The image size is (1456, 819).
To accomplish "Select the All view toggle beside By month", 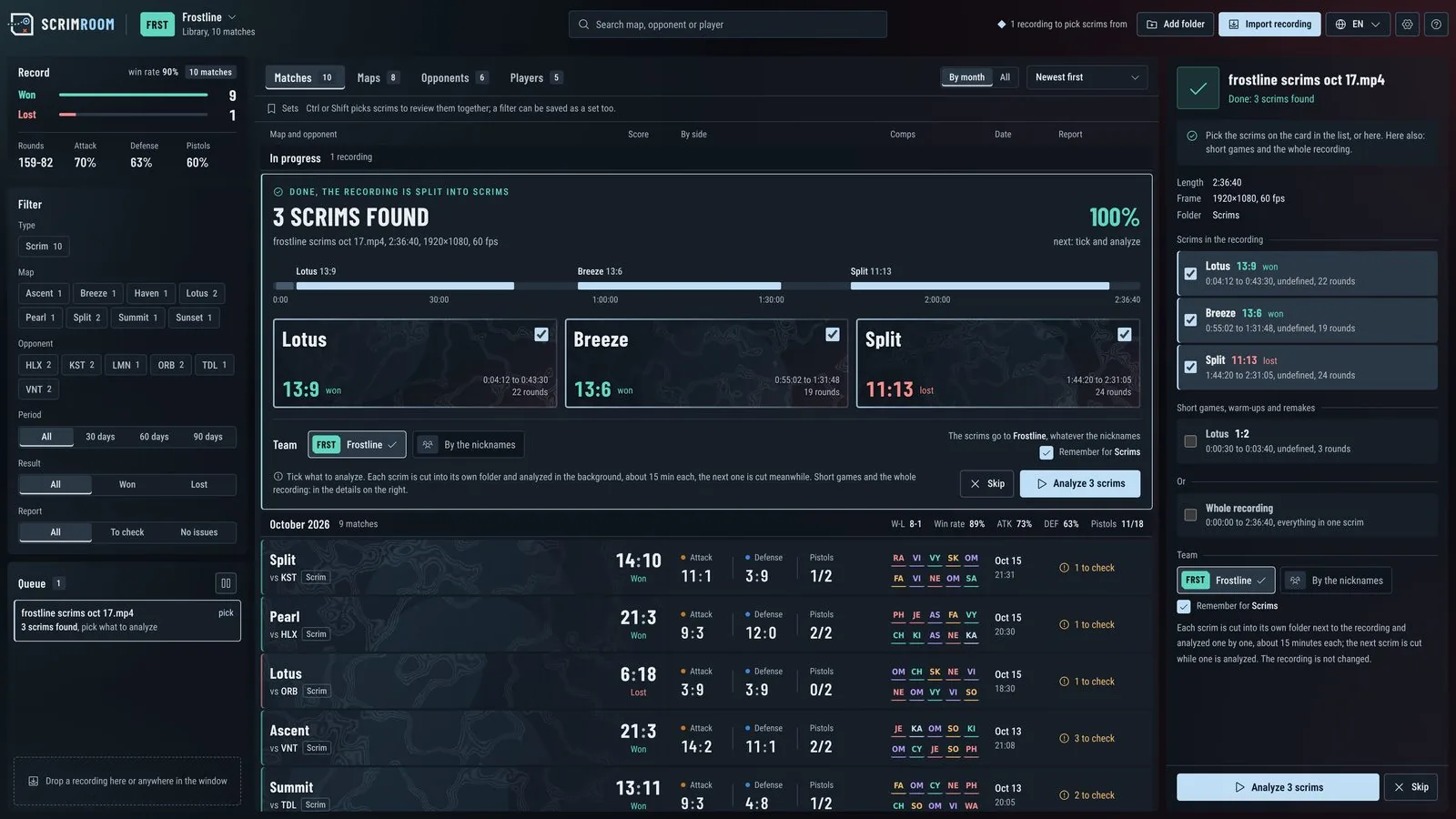I will (x=1005, y=77).
